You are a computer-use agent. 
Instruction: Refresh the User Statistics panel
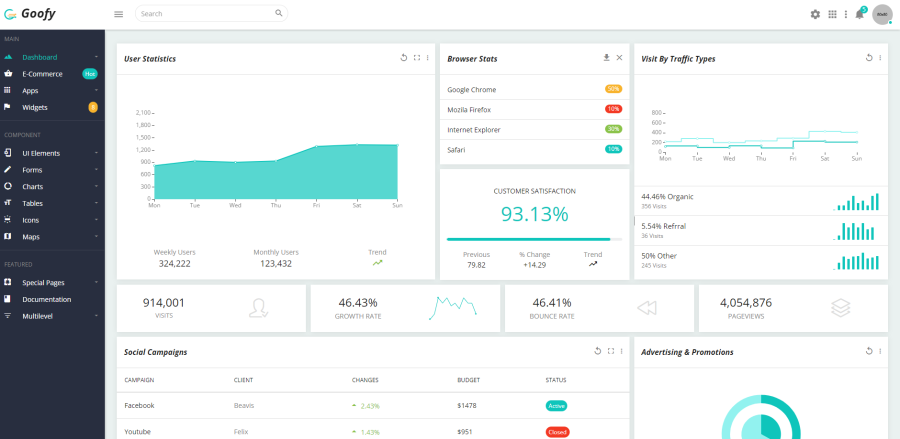(404, 57)
